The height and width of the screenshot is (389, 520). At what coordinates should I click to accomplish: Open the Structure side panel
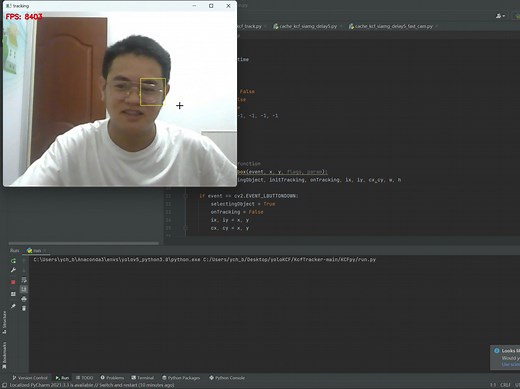click(4, 322)
